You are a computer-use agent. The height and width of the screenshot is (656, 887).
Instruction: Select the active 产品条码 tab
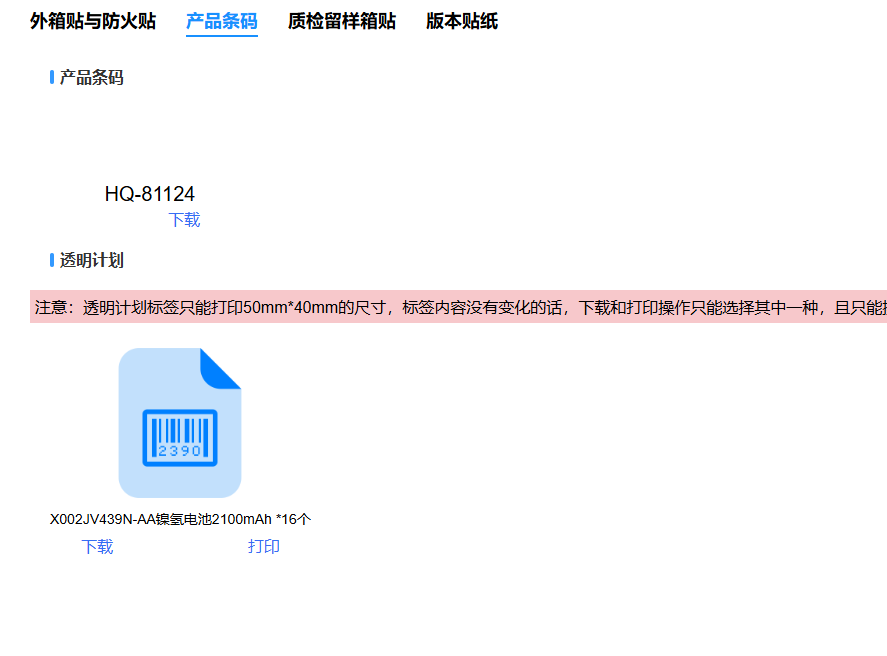pyautogui.click(x=222, y=21)
